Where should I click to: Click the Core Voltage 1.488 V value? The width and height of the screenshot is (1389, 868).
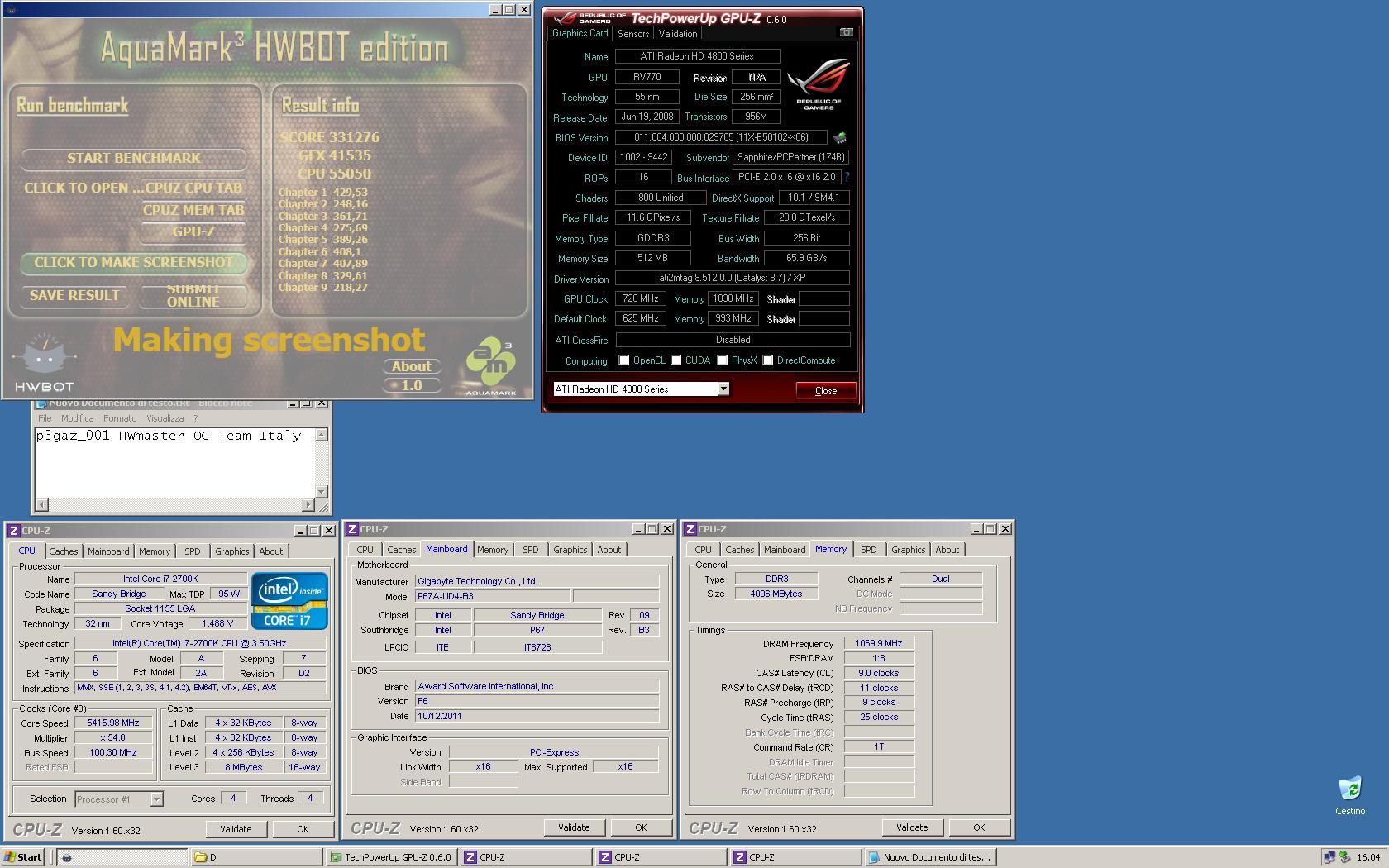[x=218, y=623]
